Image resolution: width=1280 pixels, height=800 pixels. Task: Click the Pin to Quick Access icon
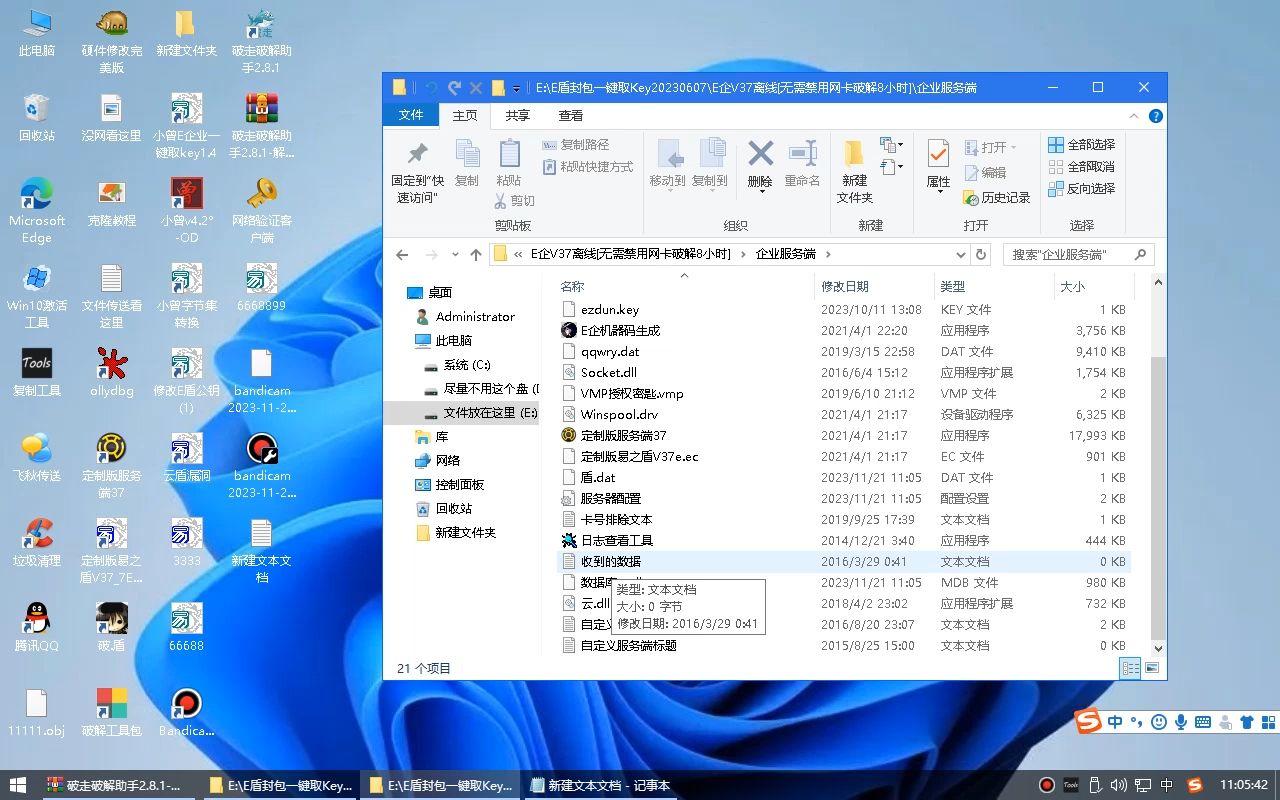(x=417, y=154)
